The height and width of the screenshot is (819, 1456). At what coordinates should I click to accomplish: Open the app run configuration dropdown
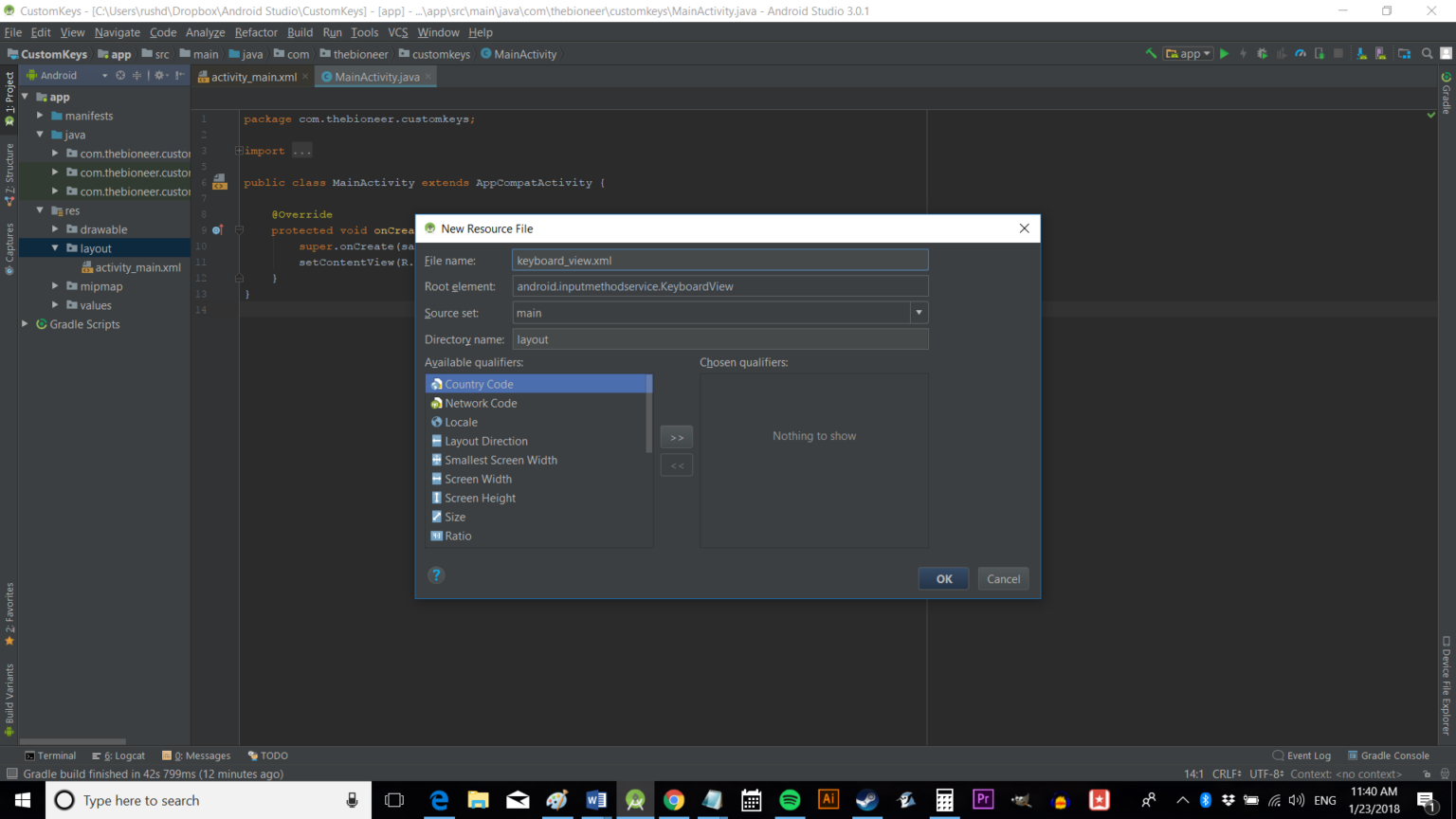(1189, 54)
